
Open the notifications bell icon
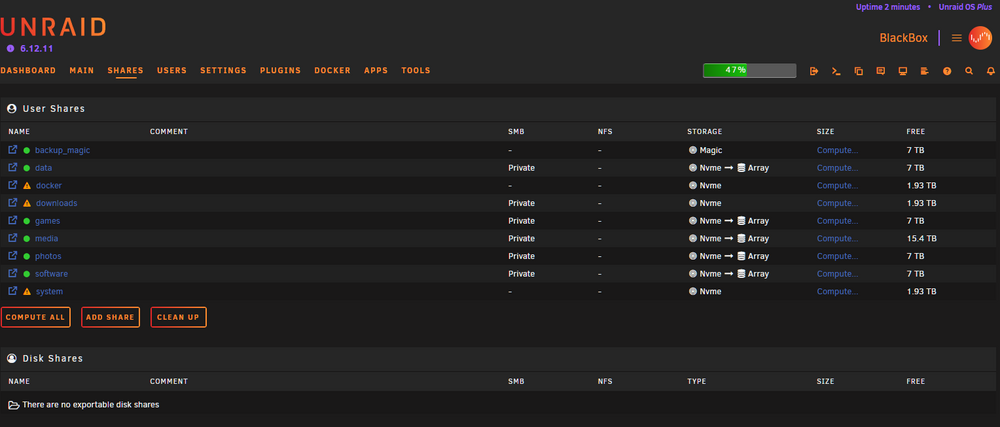click(991, 71)
